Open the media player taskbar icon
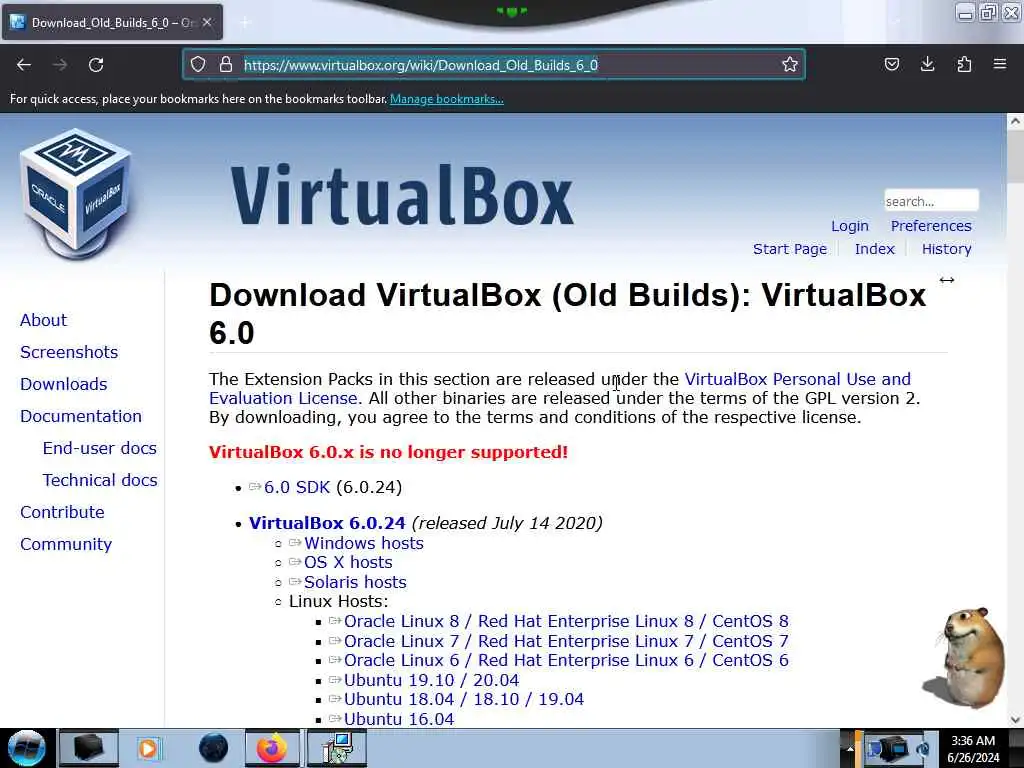This screenshot has height=768, width=1024. 148,748
